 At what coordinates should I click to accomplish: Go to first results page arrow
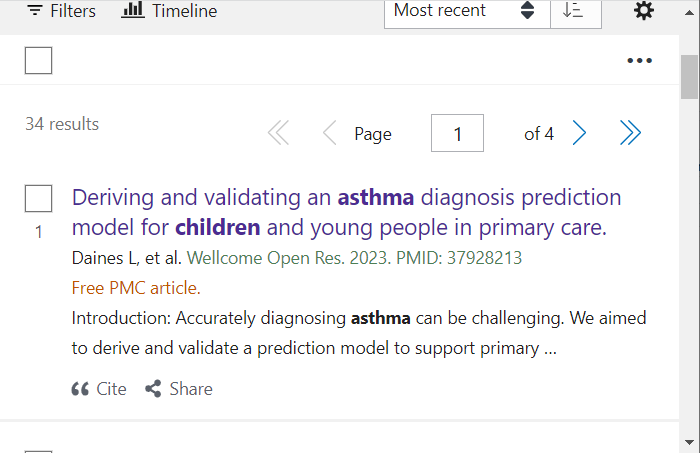click(x=279, y=133)
